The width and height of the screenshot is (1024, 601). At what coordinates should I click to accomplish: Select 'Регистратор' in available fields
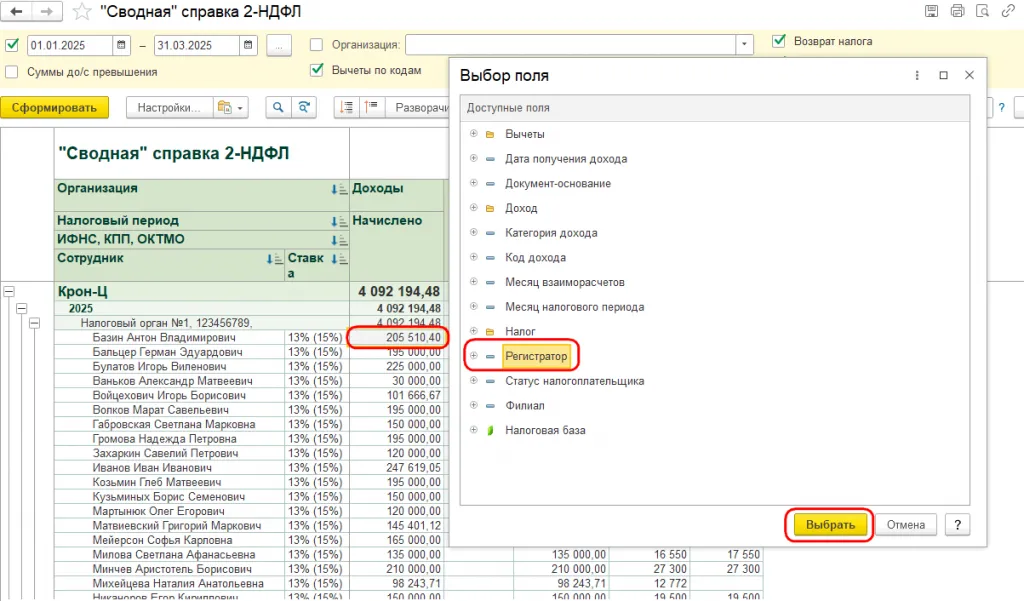536,356
